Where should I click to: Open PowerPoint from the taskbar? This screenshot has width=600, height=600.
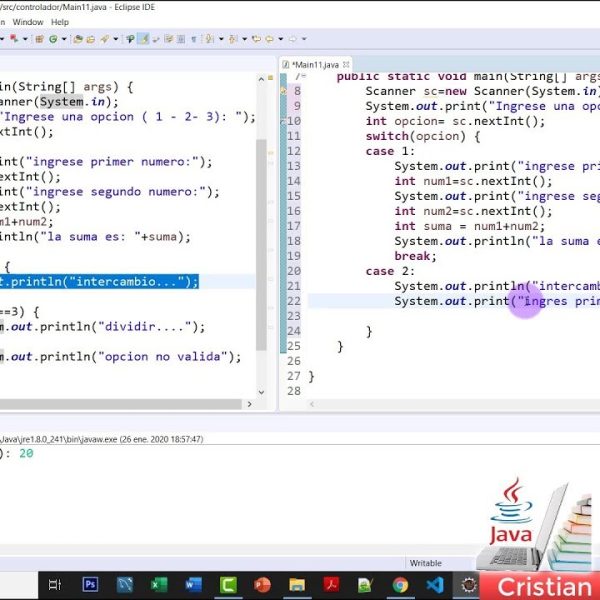(263, 585)
